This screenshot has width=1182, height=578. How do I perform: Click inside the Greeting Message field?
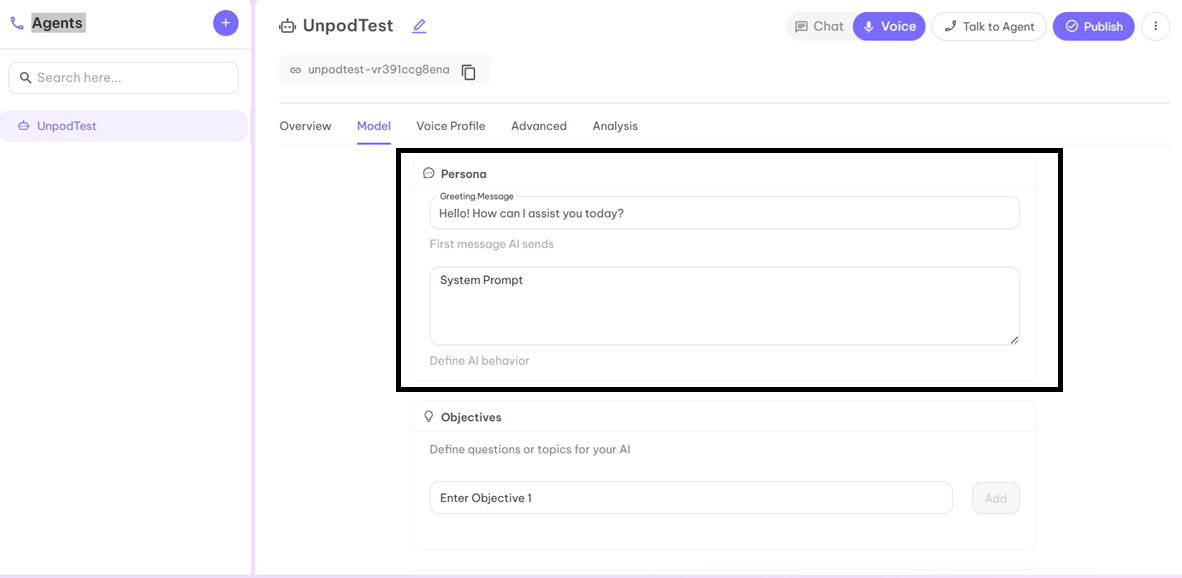(x=724, y=212)
